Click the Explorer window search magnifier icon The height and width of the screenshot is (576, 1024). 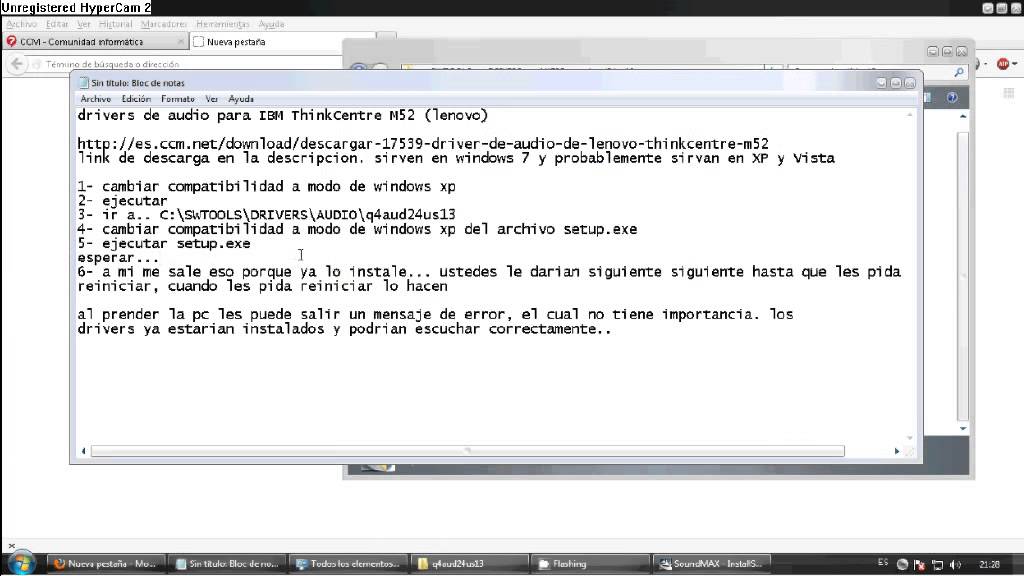pyautogui.click(x=958, y=72)
